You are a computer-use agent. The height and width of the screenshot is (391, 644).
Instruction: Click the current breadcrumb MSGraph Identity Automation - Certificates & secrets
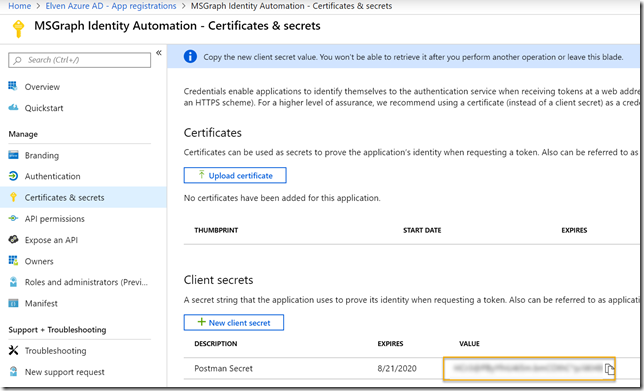291,6
